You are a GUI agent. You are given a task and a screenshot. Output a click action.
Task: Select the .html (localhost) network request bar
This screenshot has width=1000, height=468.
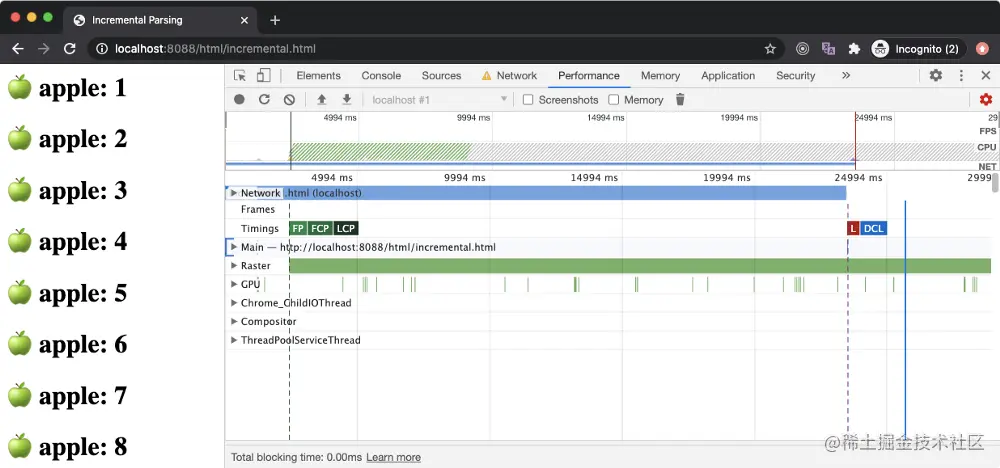[564, 193]
